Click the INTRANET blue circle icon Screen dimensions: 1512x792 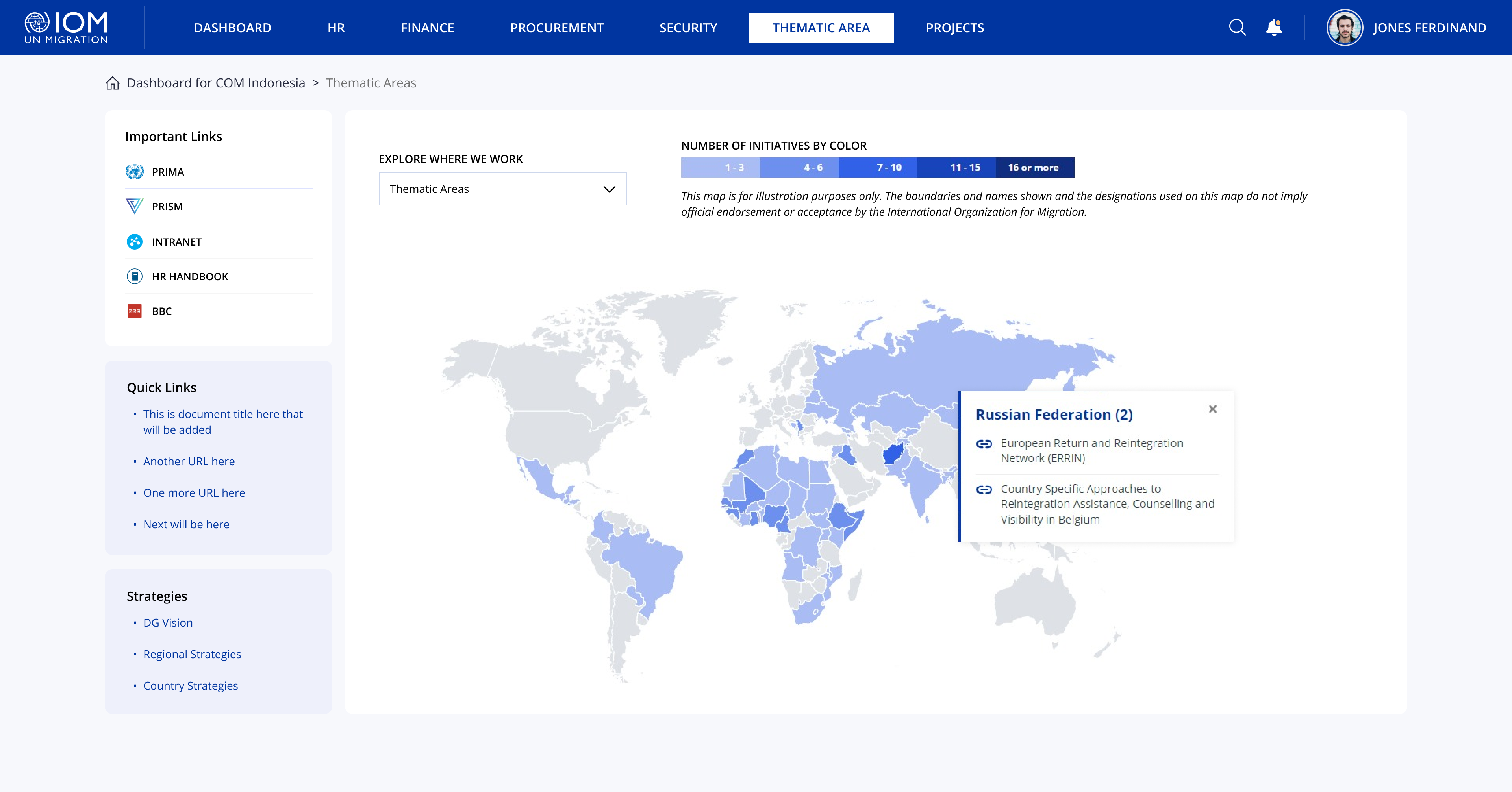click(134, 242)
